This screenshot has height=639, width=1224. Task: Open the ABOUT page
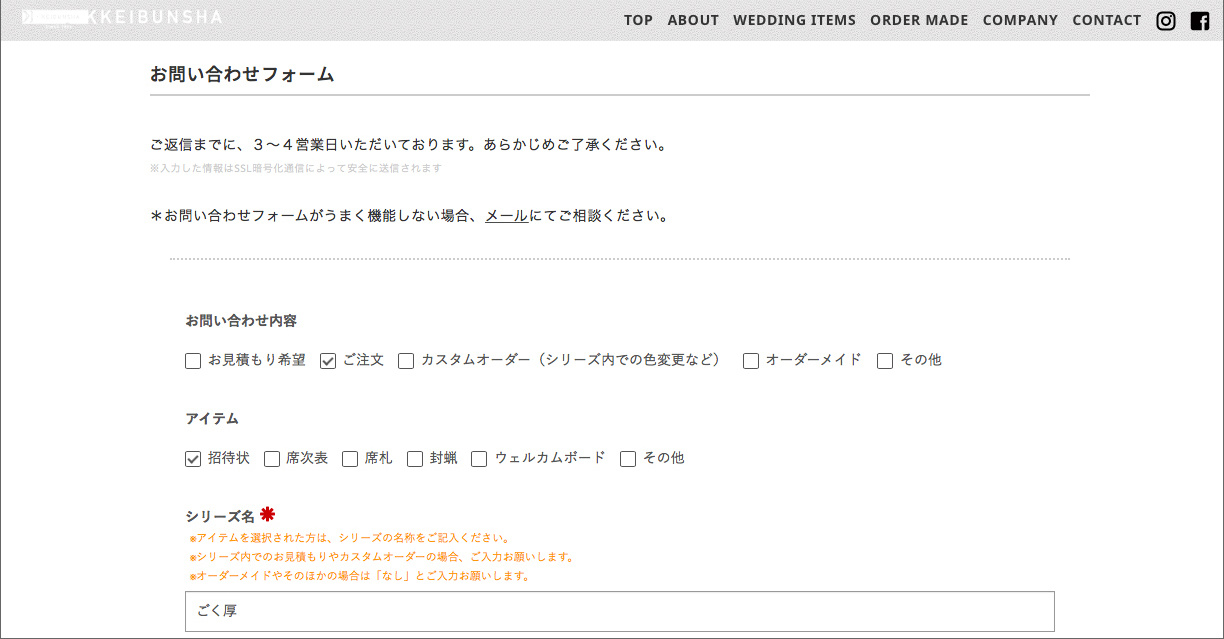[693, 20]
